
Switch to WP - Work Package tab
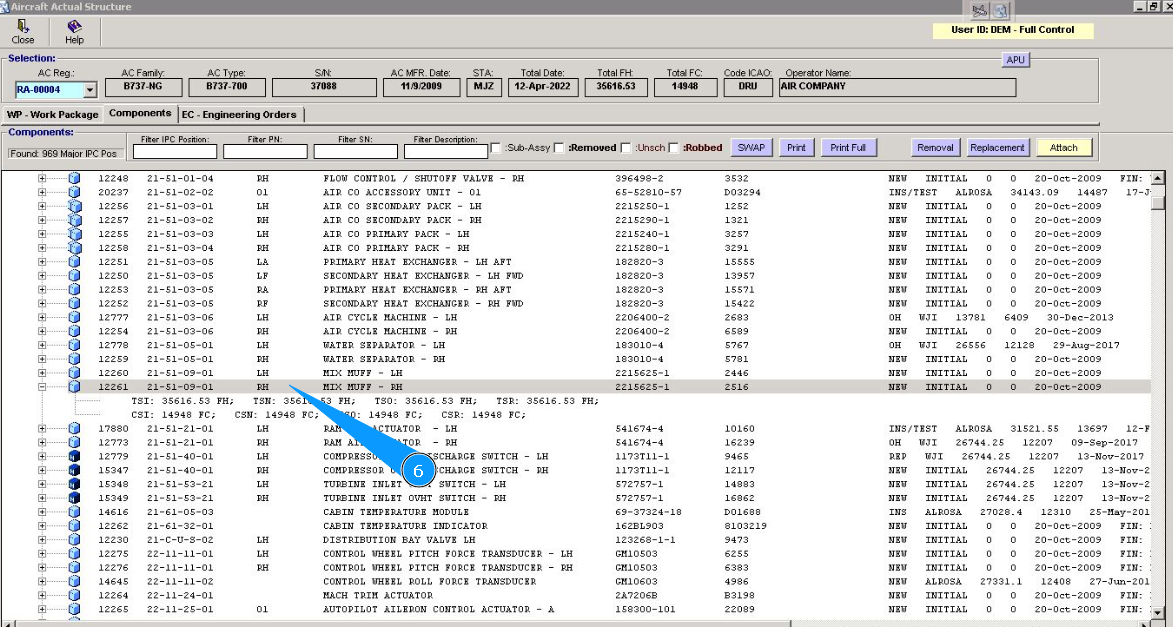click(x=52, y=114)
